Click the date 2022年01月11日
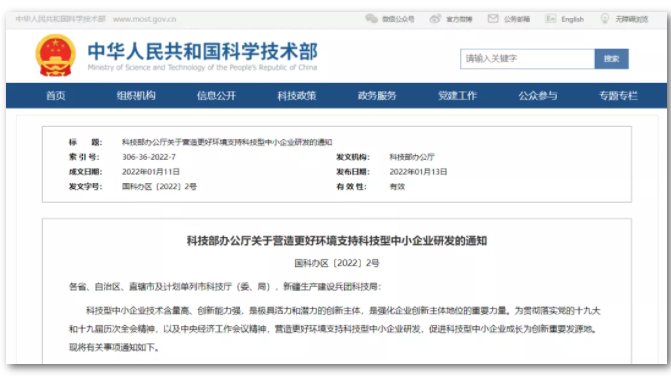 [151, 172]
